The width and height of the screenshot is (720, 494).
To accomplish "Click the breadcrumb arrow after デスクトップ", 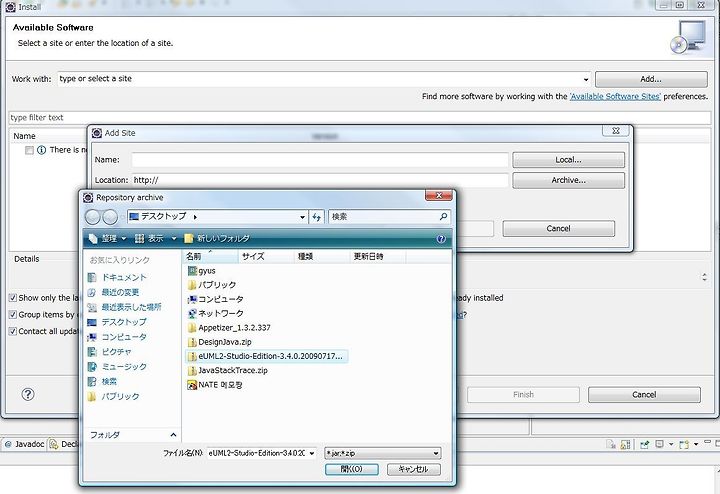I will 195,217.
